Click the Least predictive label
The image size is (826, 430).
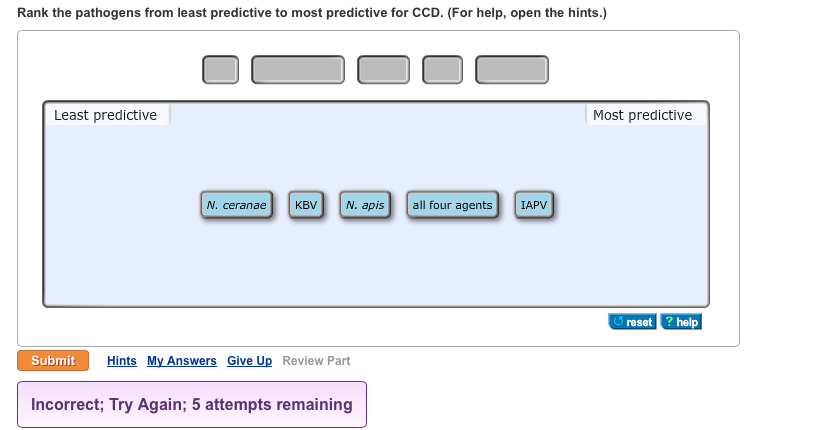tap(105, 115)
